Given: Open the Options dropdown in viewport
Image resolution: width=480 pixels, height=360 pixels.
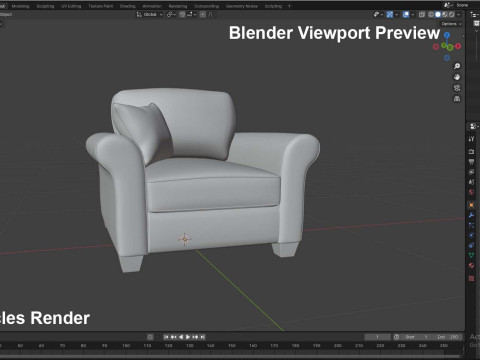Looking at the screenshot, I should pos(452,24).
